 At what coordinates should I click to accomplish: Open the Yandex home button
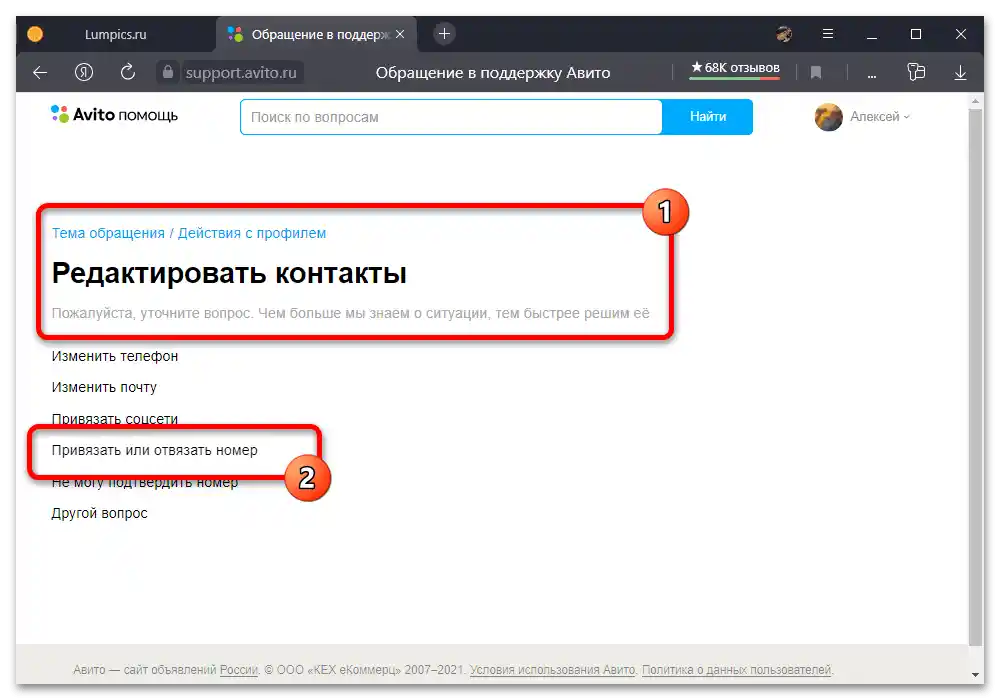(84, 73)
